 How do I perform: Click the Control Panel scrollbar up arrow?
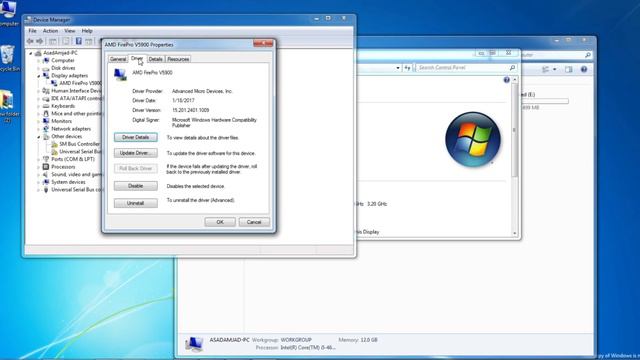(x=515, y=80)
